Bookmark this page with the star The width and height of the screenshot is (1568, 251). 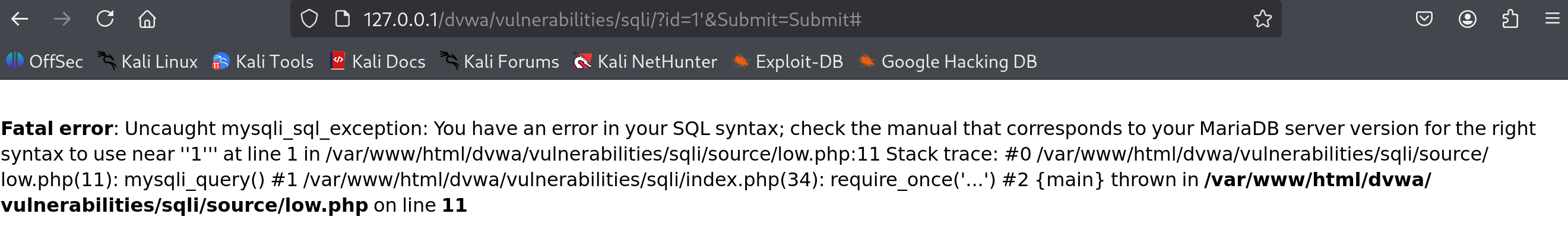[1262, 20]
